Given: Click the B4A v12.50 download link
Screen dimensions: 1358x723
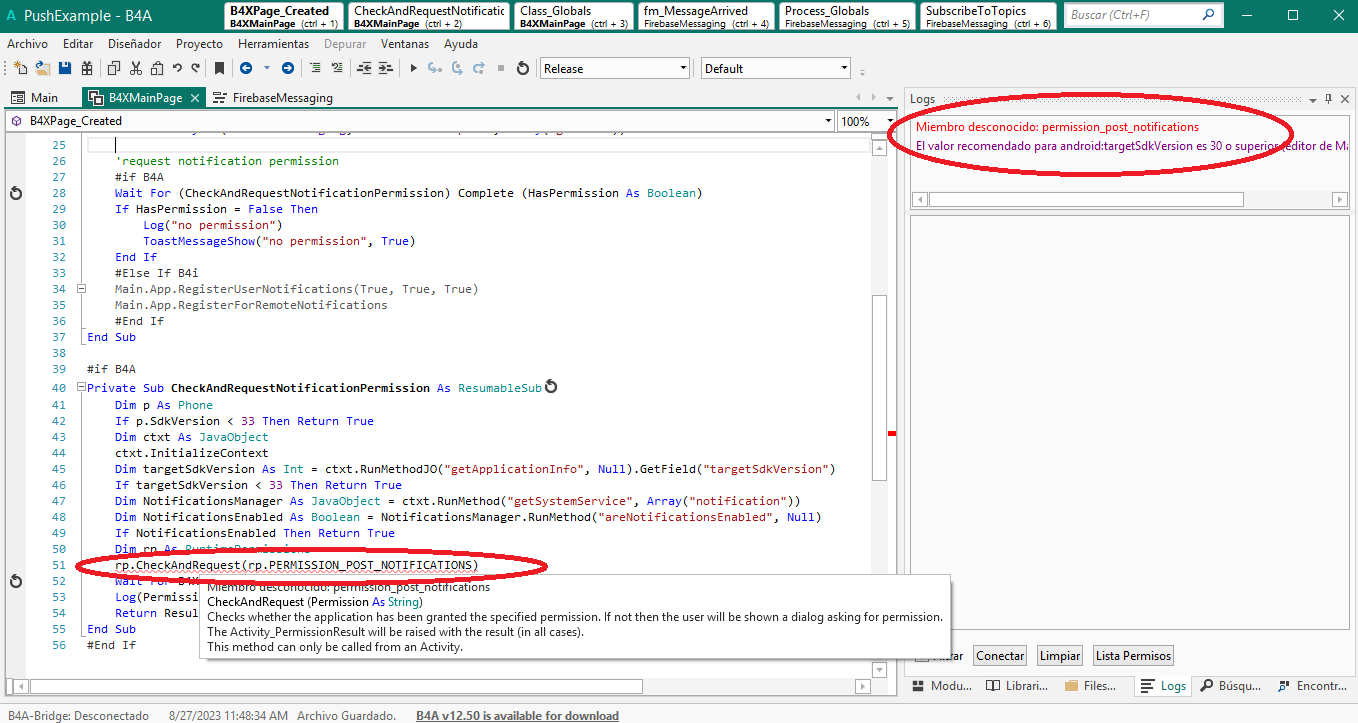Looking at the screenshot, I should coord(517,716).
